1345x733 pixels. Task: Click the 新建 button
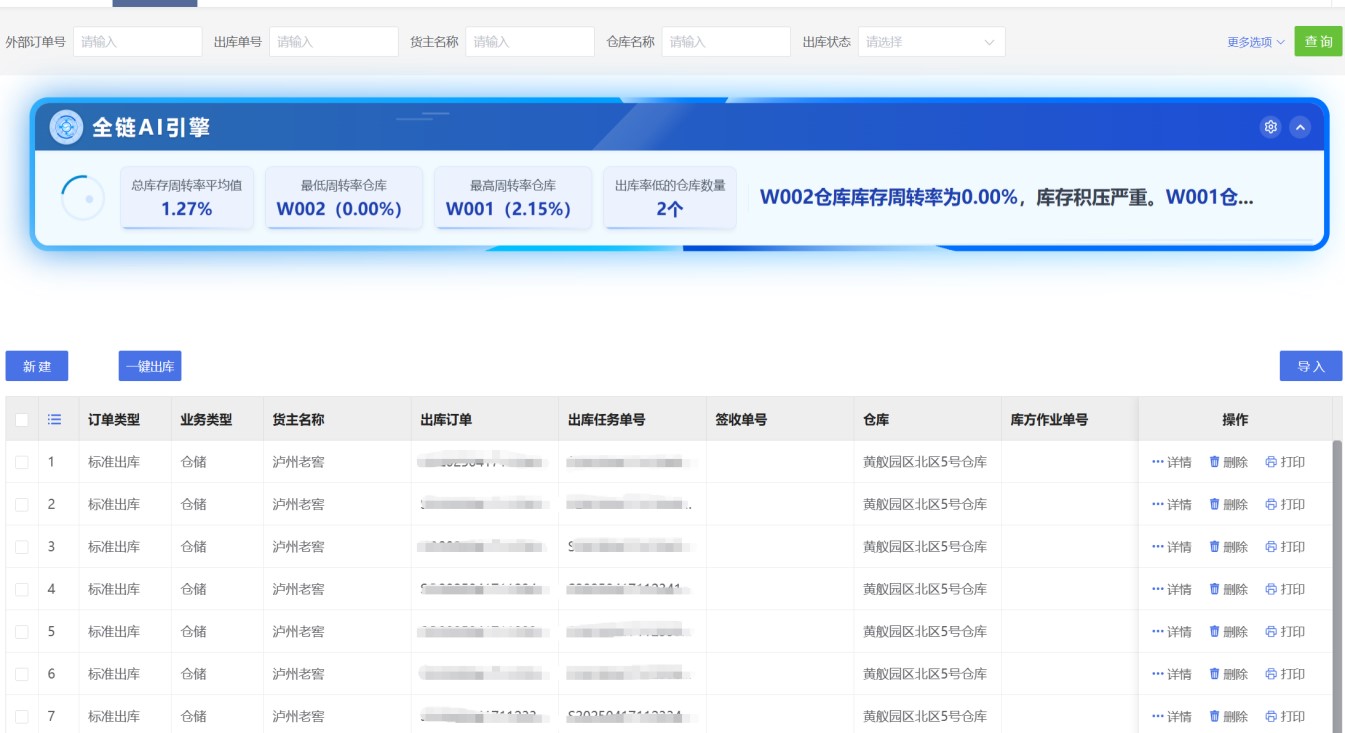tap(37, 366)
